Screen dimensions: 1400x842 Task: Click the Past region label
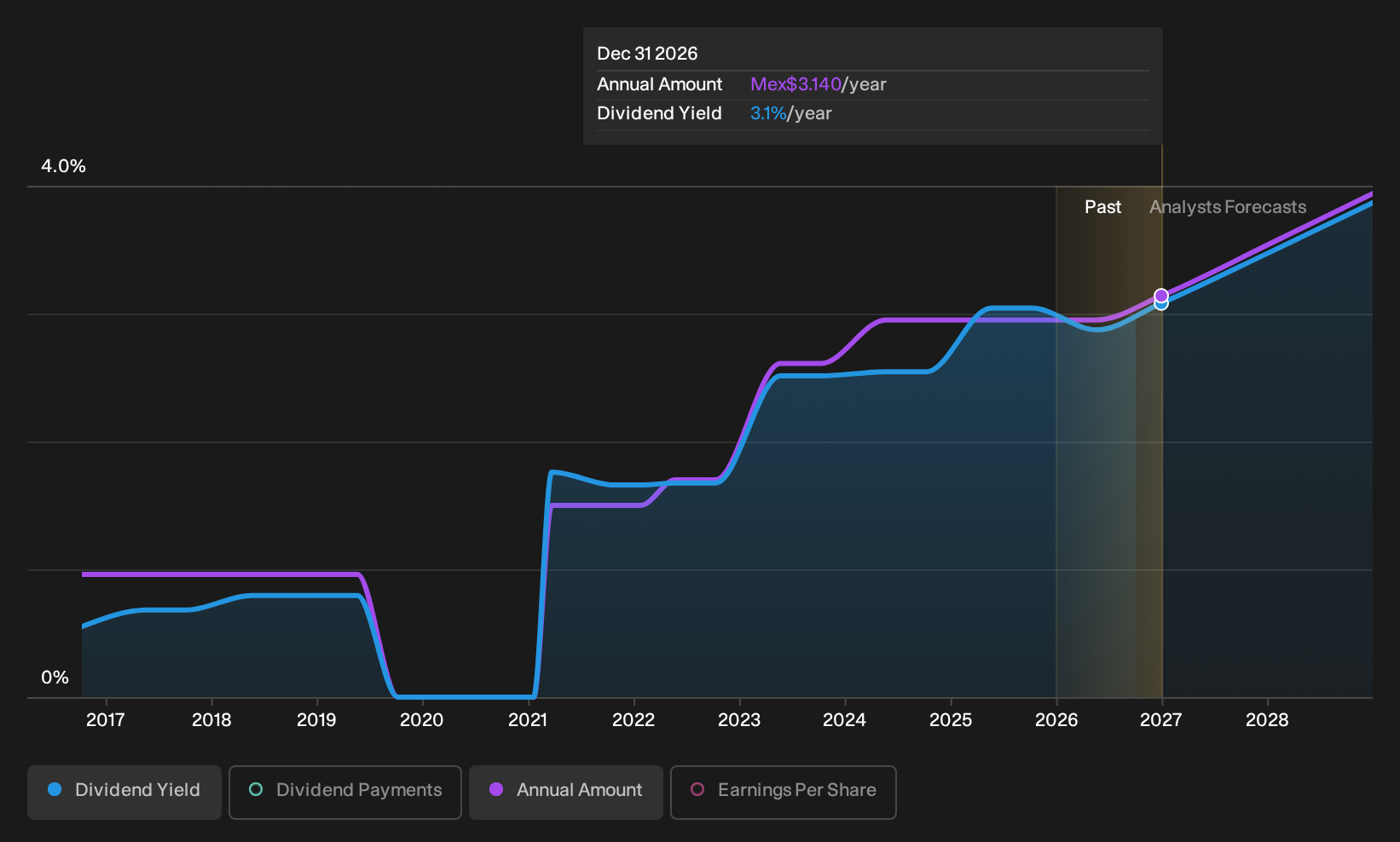click(1102, 207)
